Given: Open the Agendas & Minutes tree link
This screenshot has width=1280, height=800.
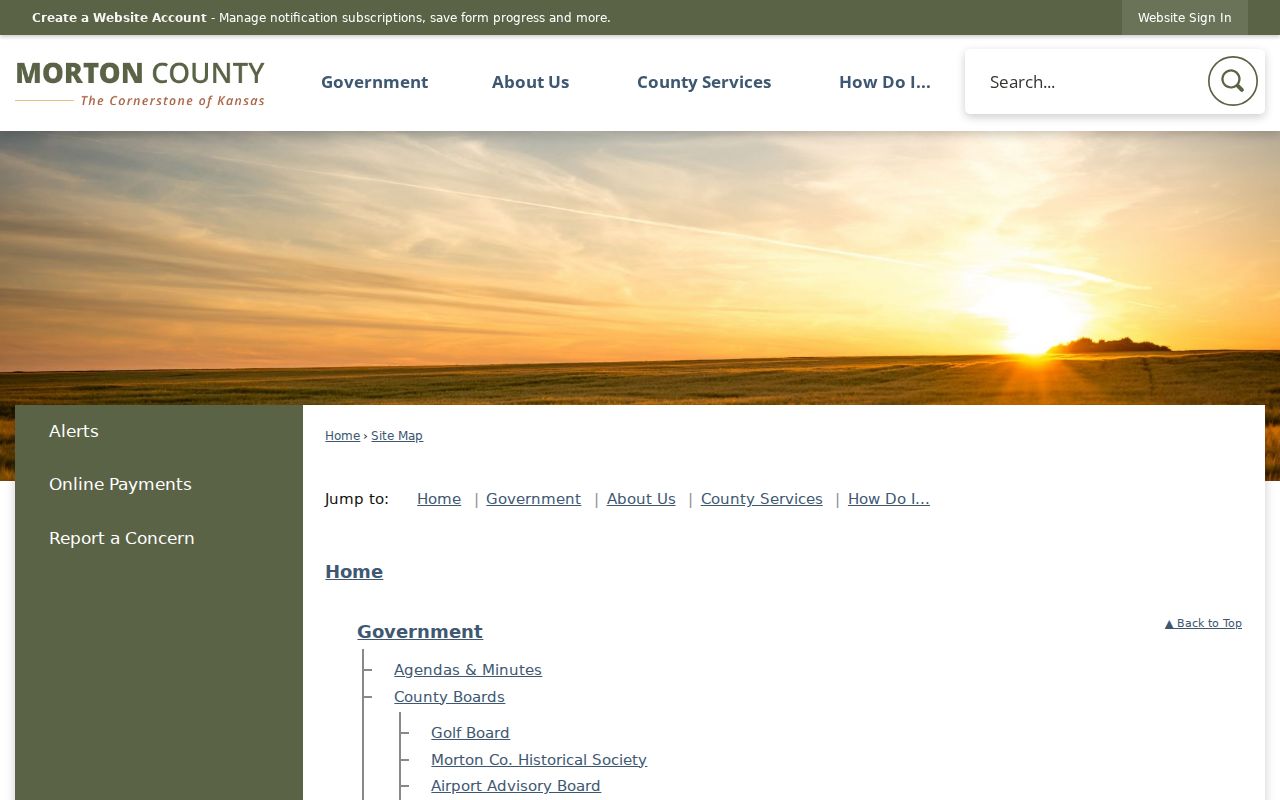Looking at the screenshot, I should [468, 670].
